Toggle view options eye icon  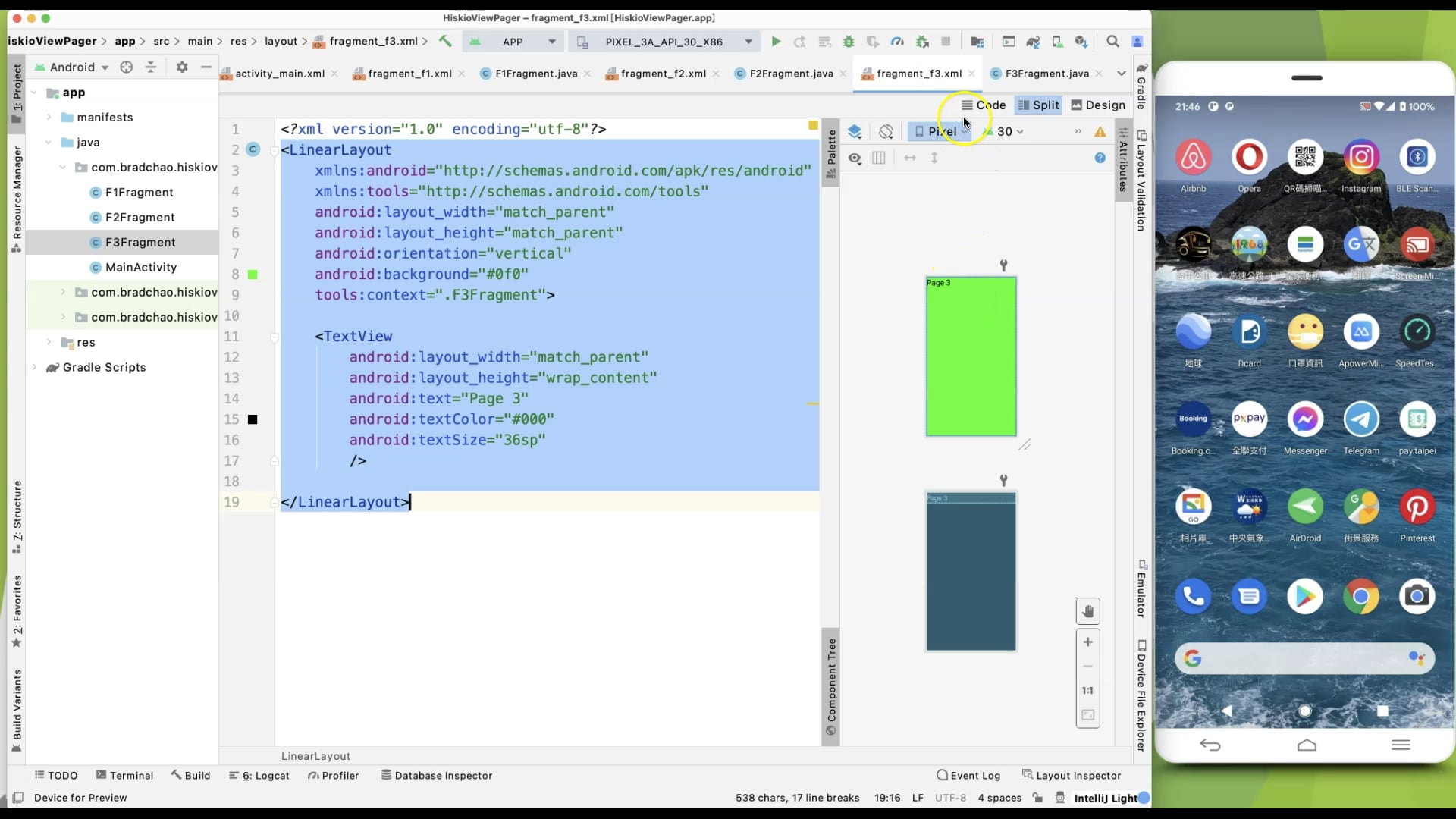855,158
